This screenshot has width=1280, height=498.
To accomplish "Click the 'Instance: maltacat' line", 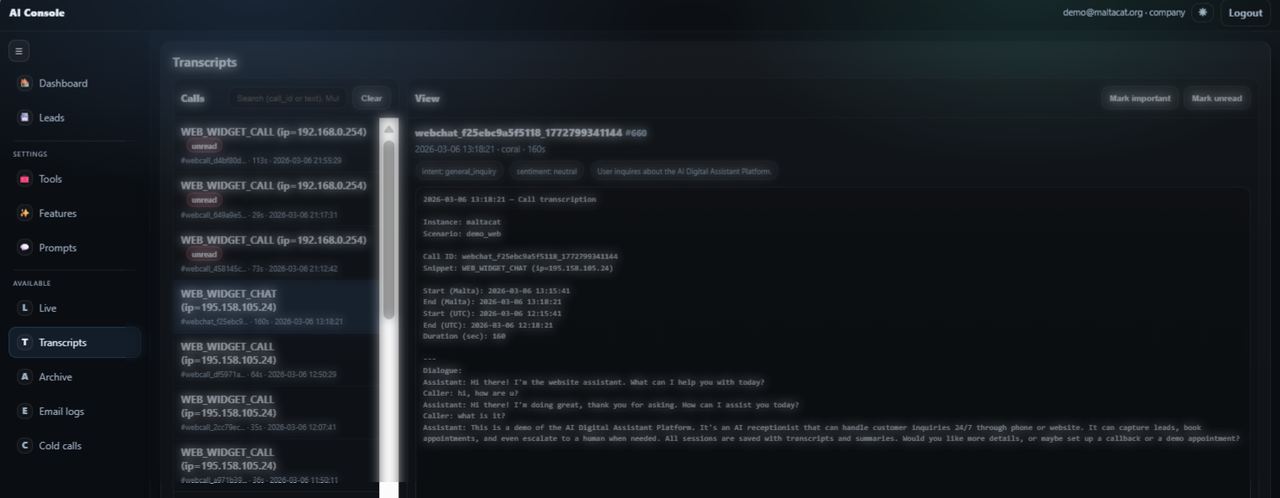I will click(x=461, y=221).
